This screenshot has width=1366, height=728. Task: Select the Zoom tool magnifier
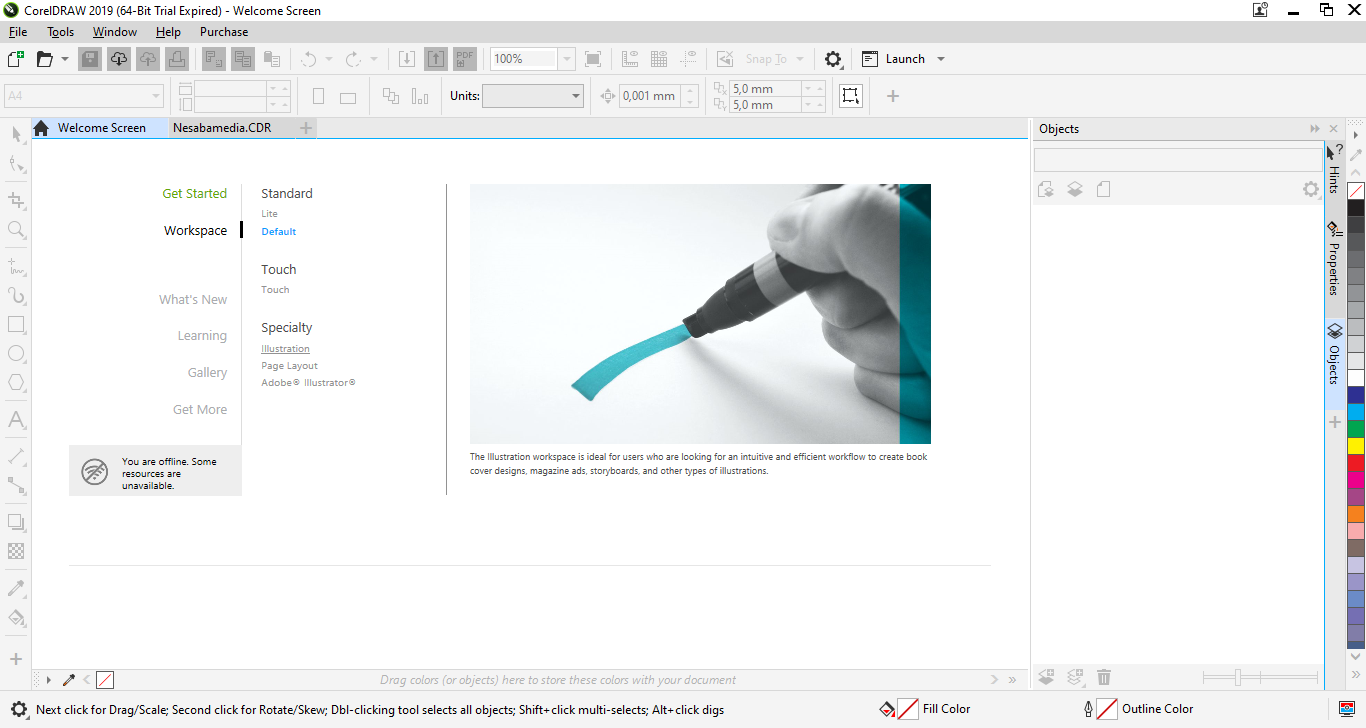coord(16,230)
